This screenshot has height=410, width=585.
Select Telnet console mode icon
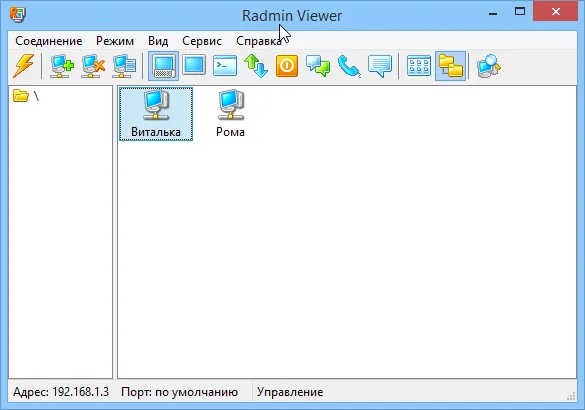(225, 66)
